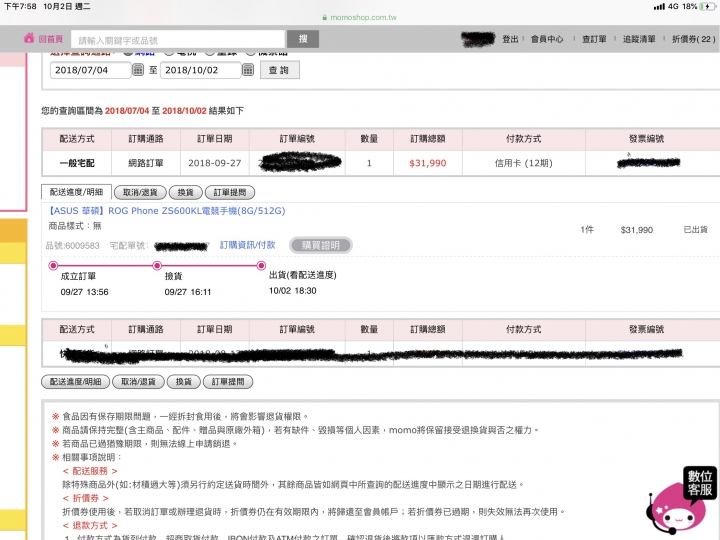Click 取消/退貨 for the second order
The height and width of the screenshot is (540, 720).
point(138,382)
